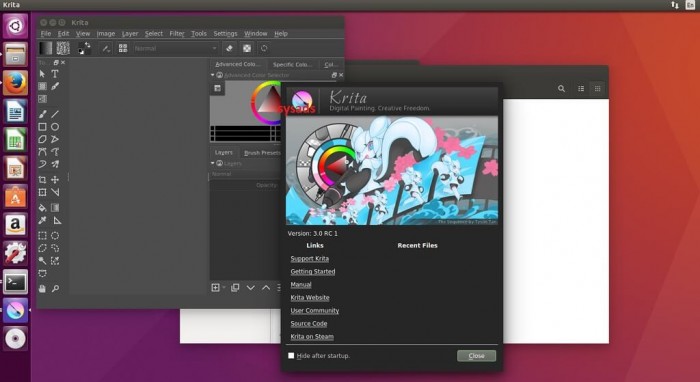This screenshot has width=700, height=382.
Task: Open the User Community link
Action: 315,310
